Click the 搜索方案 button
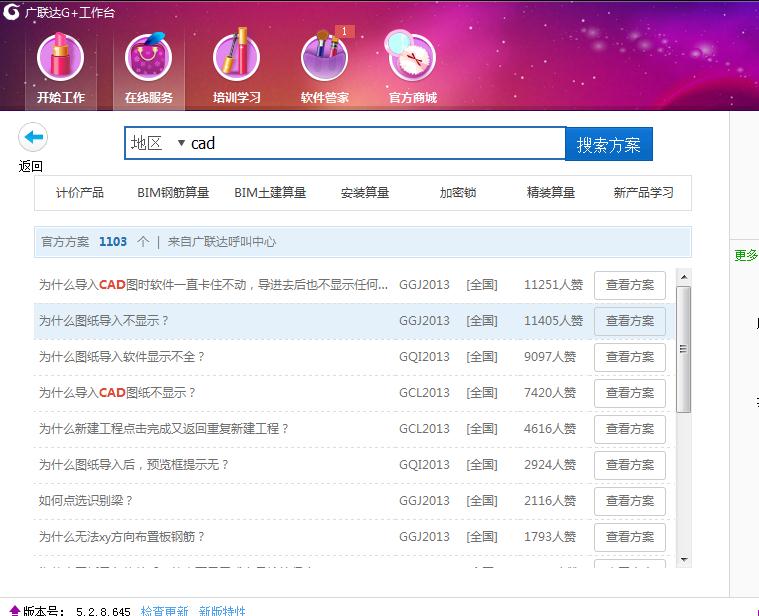Viewport: 759px width, 616px height. coord(608,144)
